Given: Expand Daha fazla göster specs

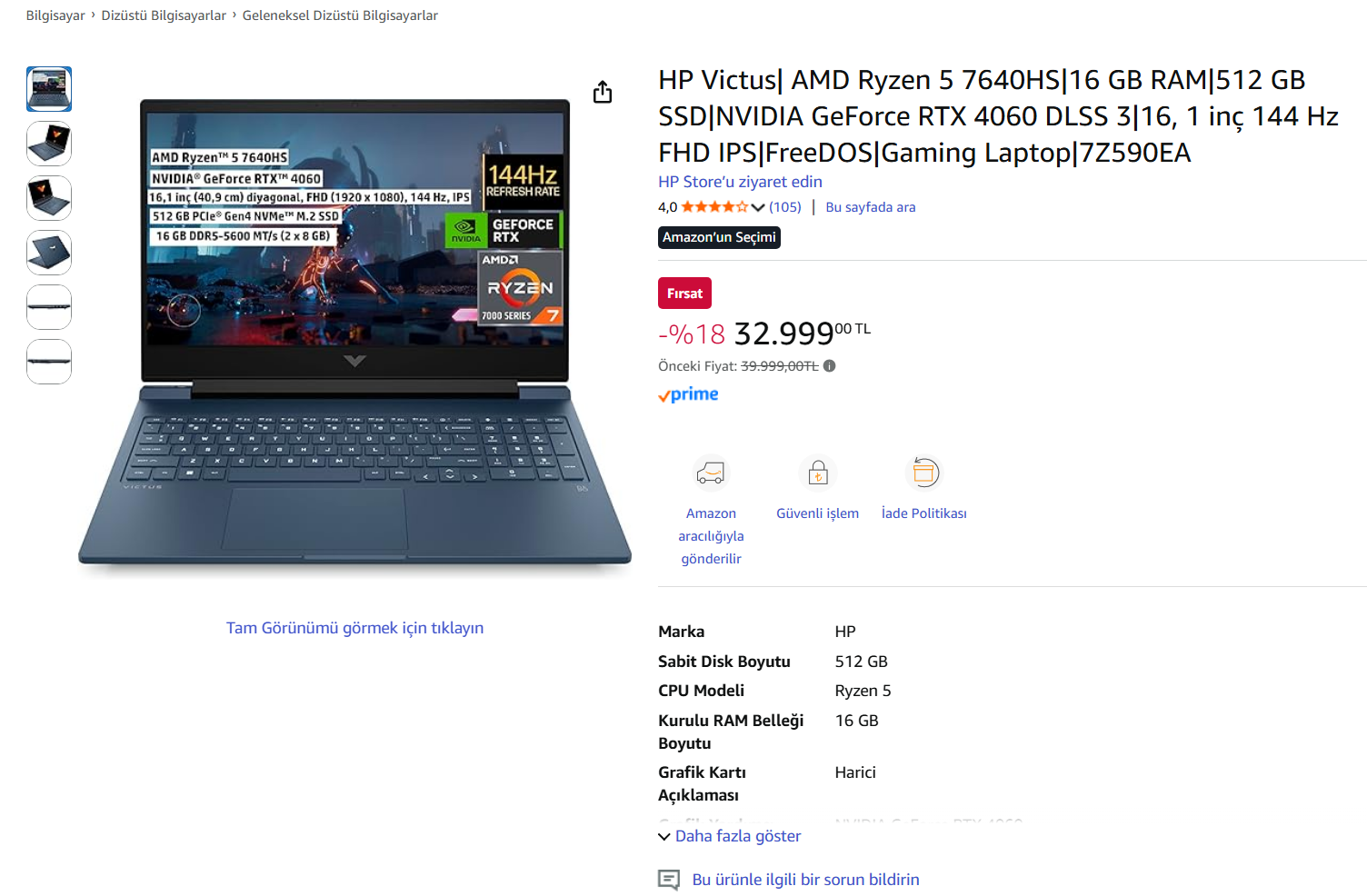Looking at the screenshot, I should coord(730,836).
